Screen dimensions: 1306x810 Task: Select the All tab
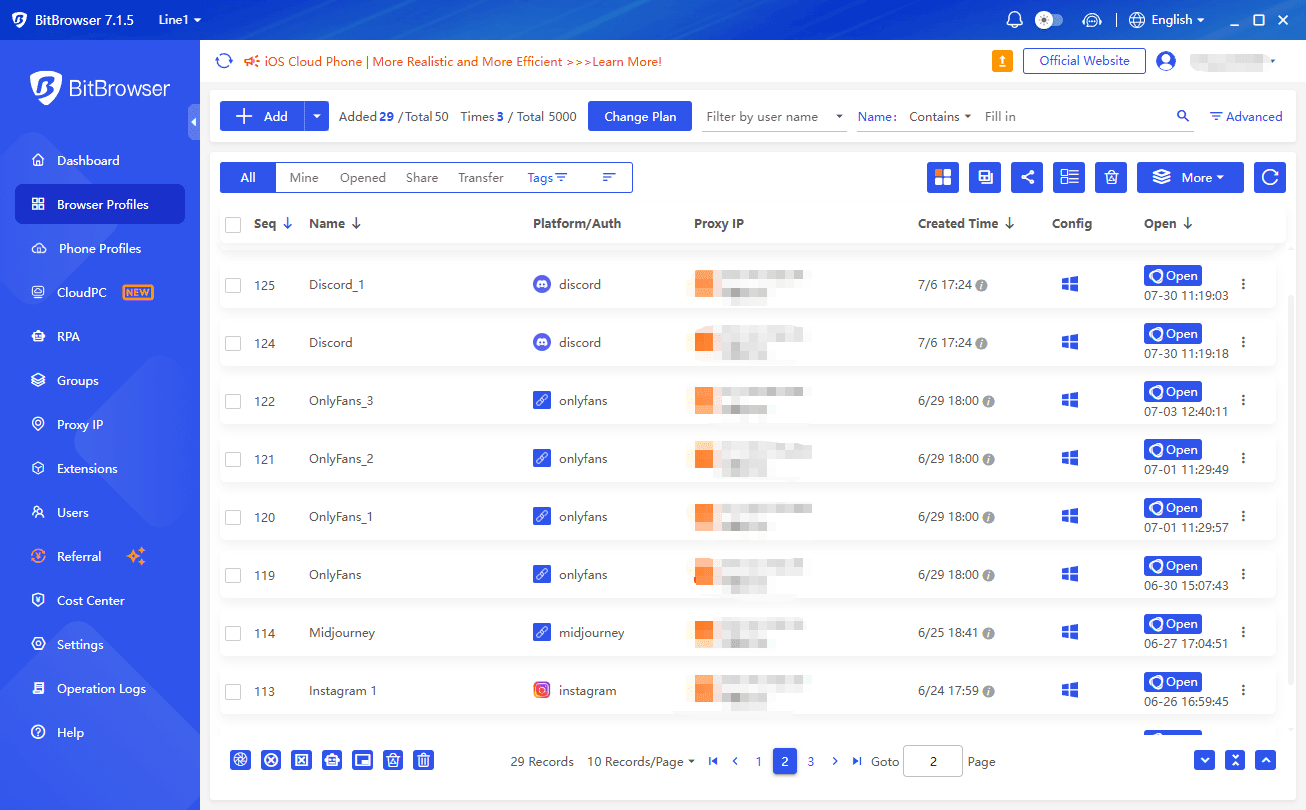point(248,177)
